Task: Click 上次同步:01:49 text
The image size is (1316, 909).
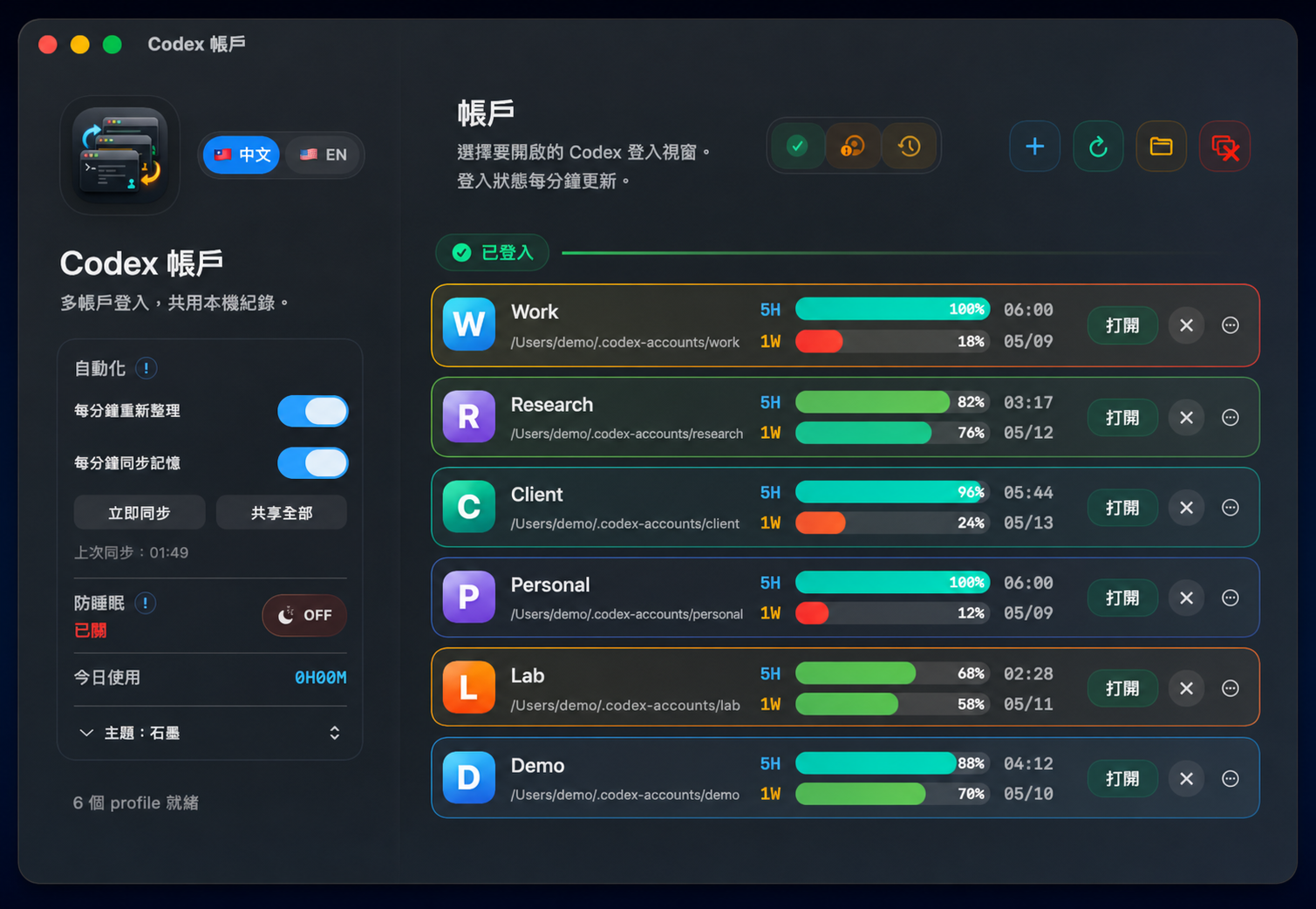Action: pyautogui.click(x=131, y=552)
